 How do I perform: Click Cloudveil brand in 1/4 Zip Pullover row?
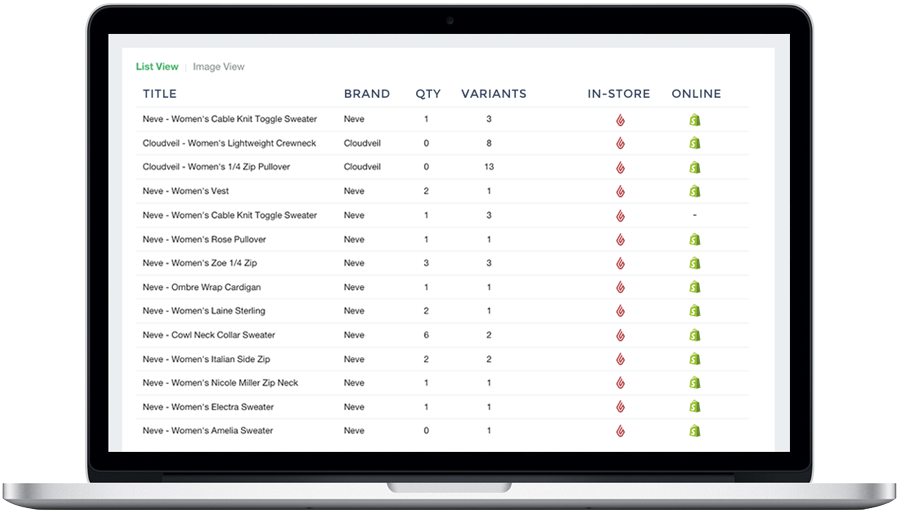point(362,167)
